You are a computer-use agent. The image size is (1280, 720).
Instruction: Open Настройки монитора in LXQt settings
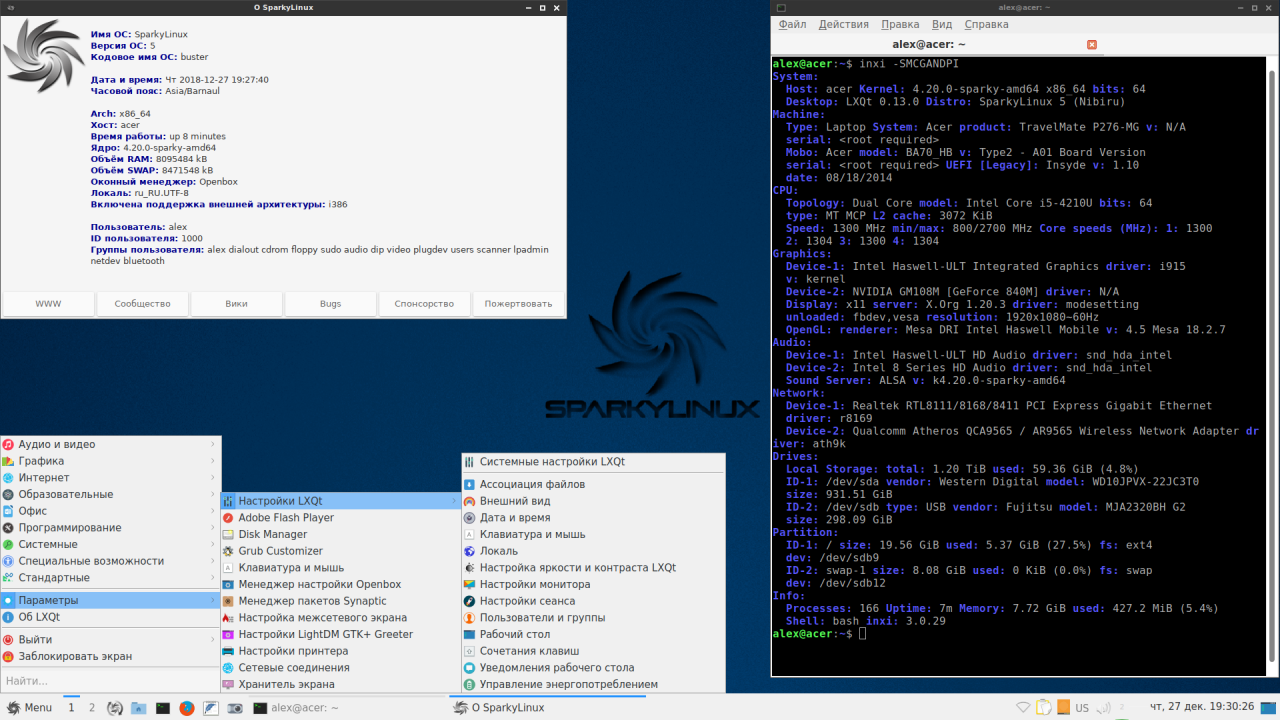[x=593, y=584]
